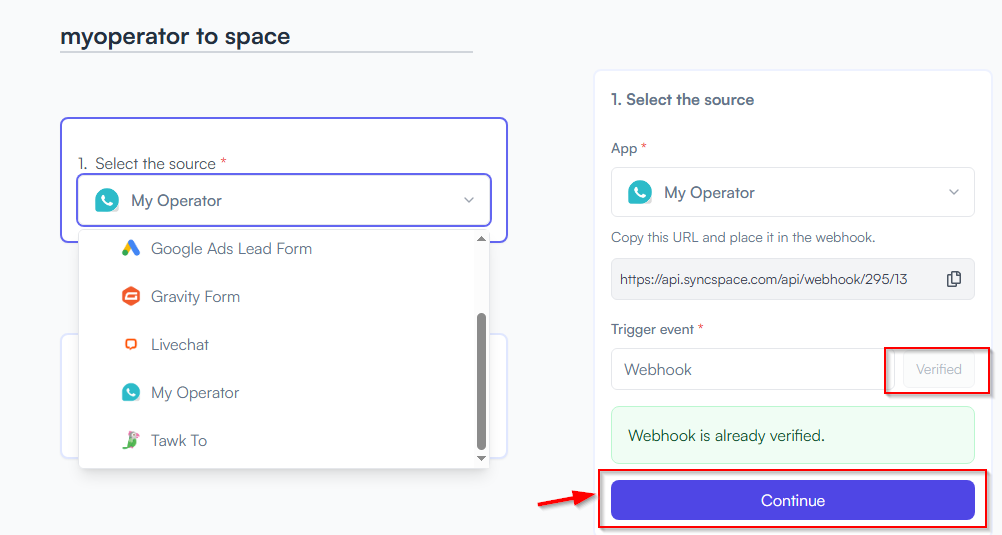This screenshot has height=535, width=1002.
Task: Click My Operator icon in source selector
Action: point(107,200)
